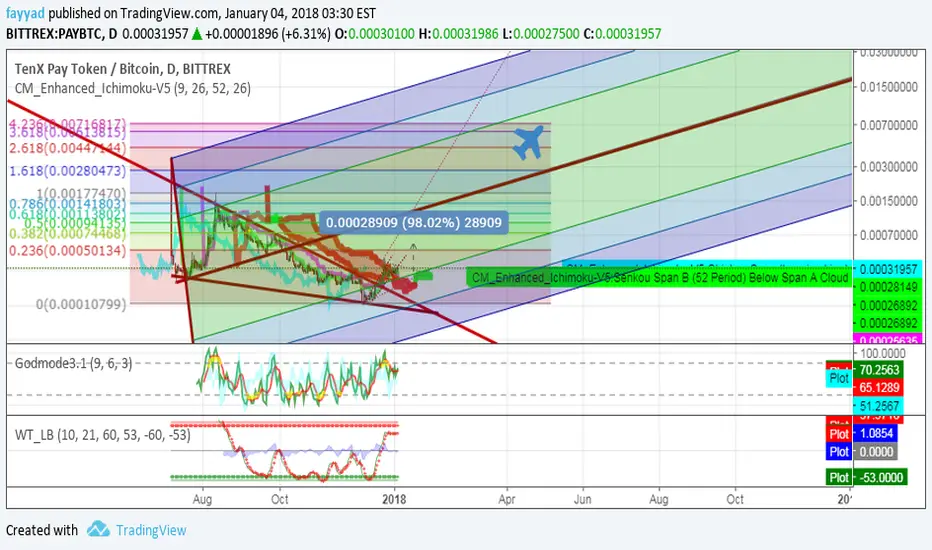Click the -53.0000 green value tag
Screen dimensions: 932x550
tap(880, 477)
